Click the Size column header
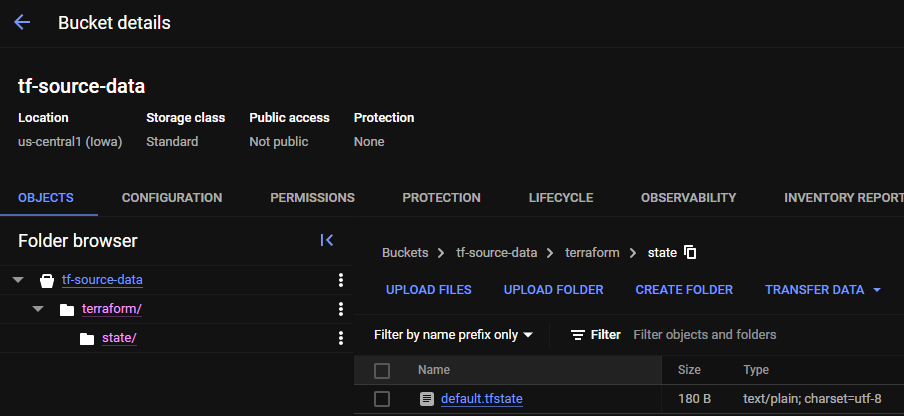 [689, 370]
